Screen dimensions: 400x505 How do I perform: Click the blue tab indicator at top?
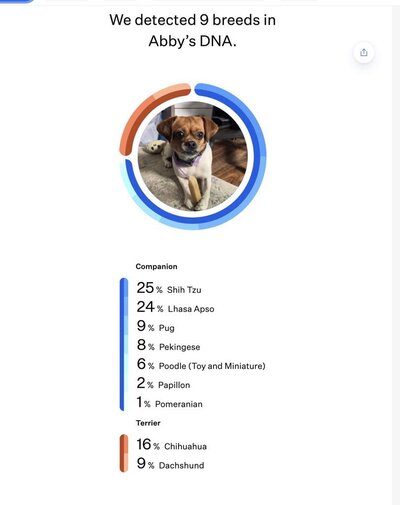pyautogui.click(x=17, y=1)
